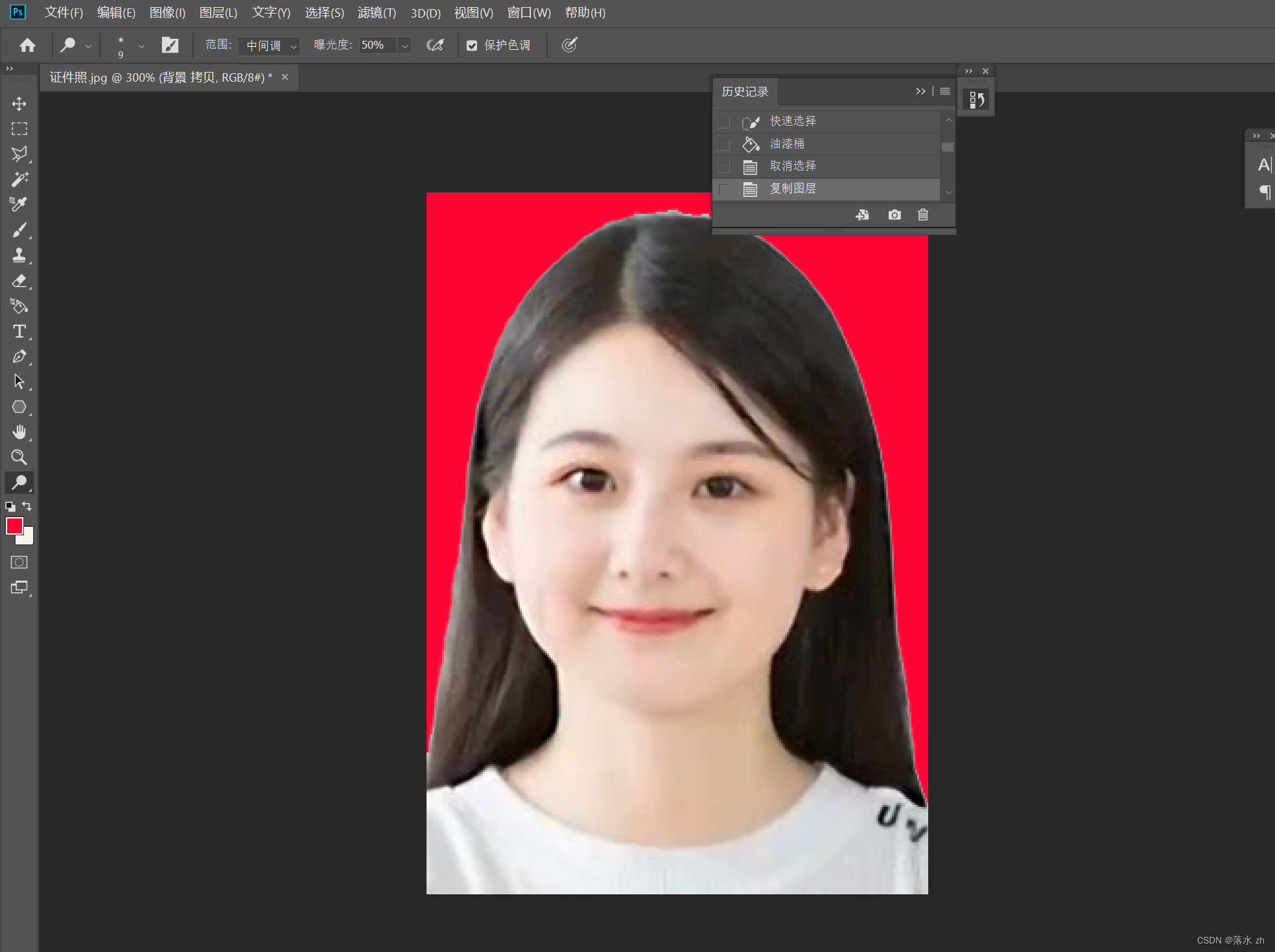This screenshot has height=952, width=1275.
Task: Pick the Eyedropper tool
Action: tap(19, 204)
